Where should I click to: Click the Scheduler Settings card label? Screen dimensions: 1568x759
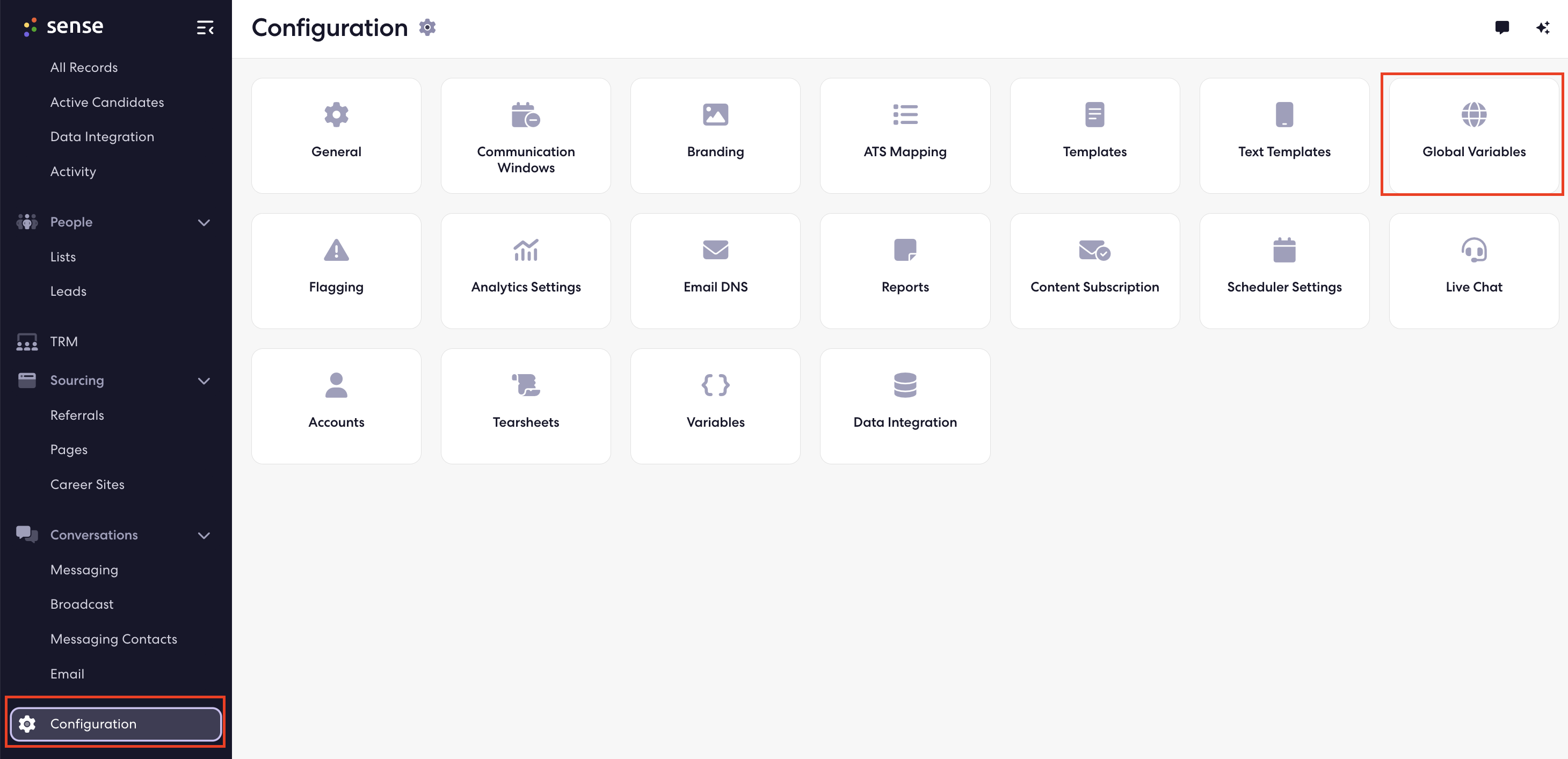[x=1284, y=287]
